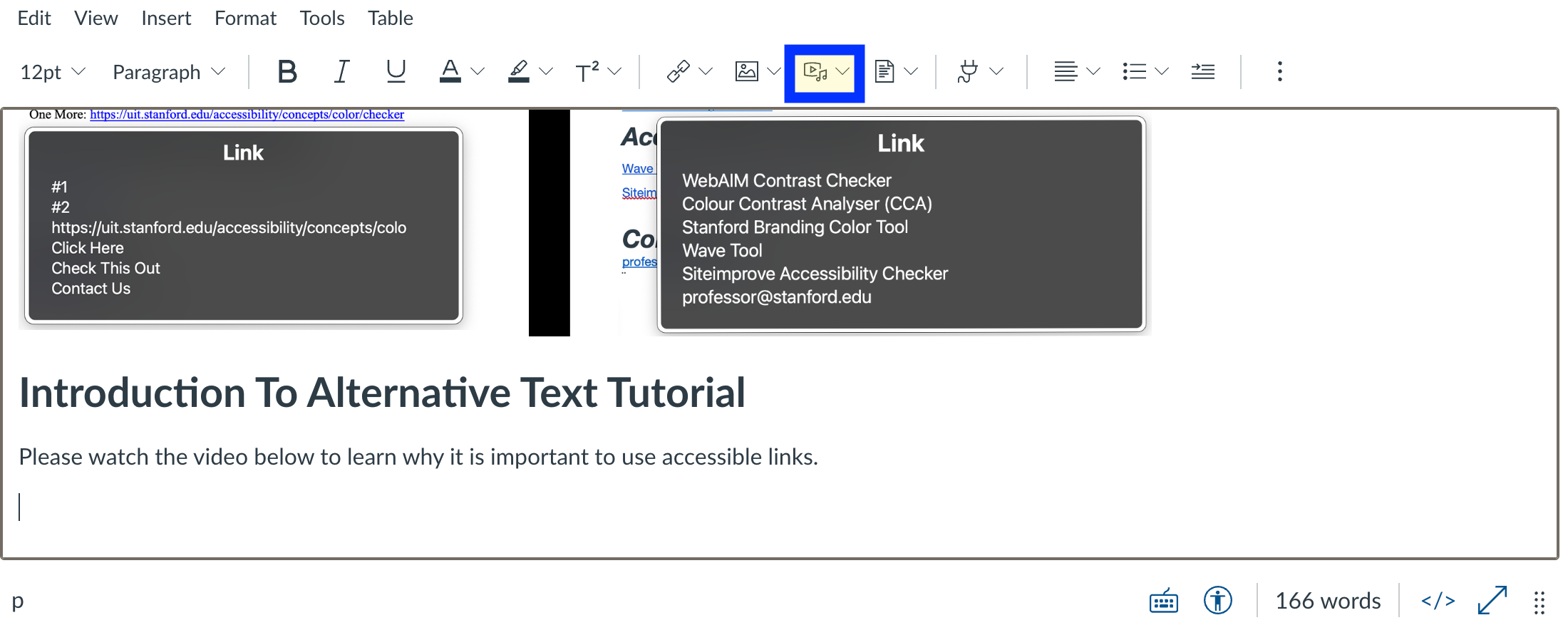This screenshot has width=1568, height=630.
Task: Open the Tools menu
Action: tap(322, 18)
